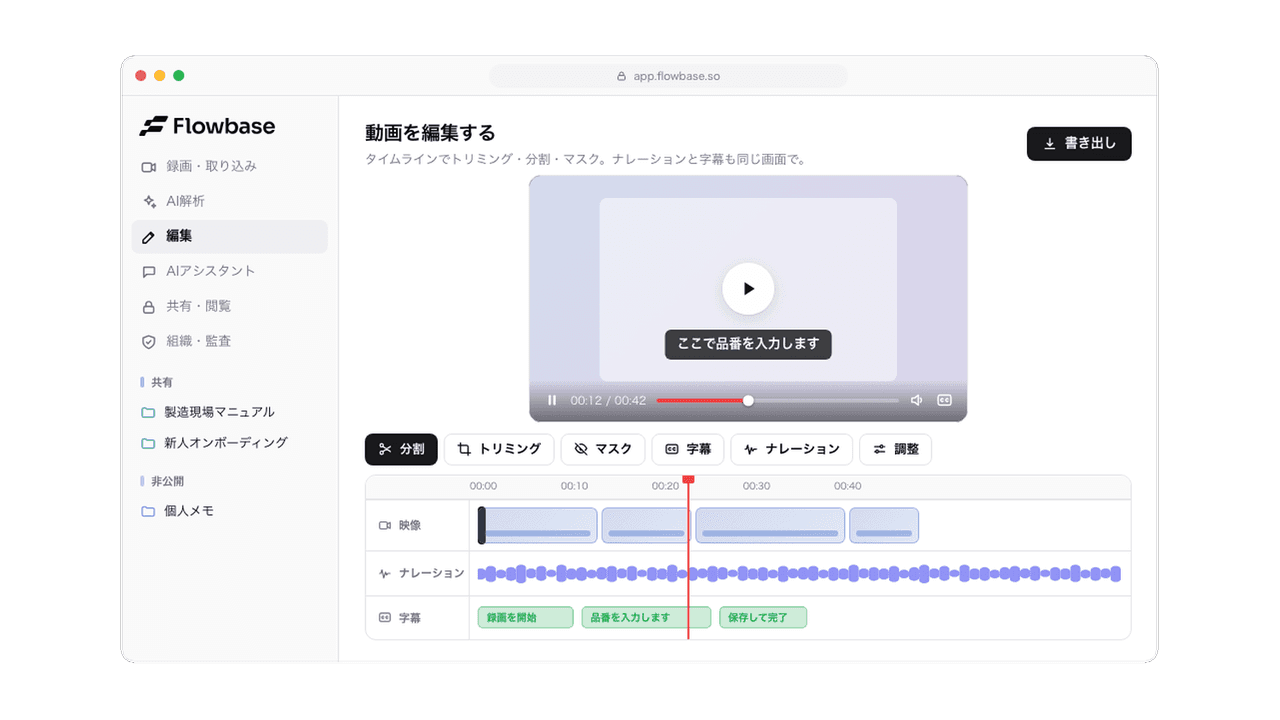
Task: Select the 編集 sidebar item
Action: pos(229,236)
